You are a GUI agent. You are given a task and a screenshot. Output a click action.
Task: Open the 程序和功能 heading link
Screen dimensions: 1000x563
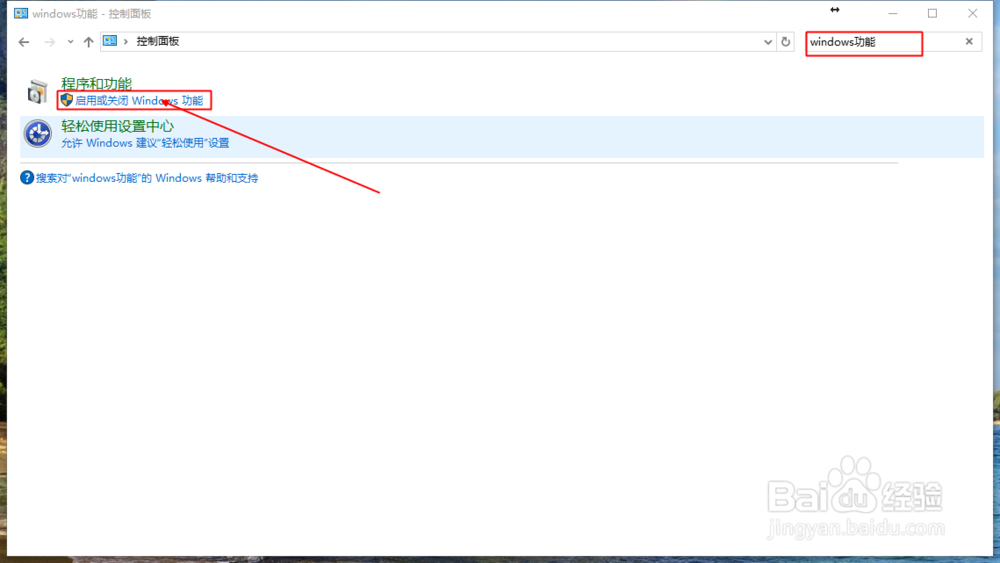[x=96, y=84]
